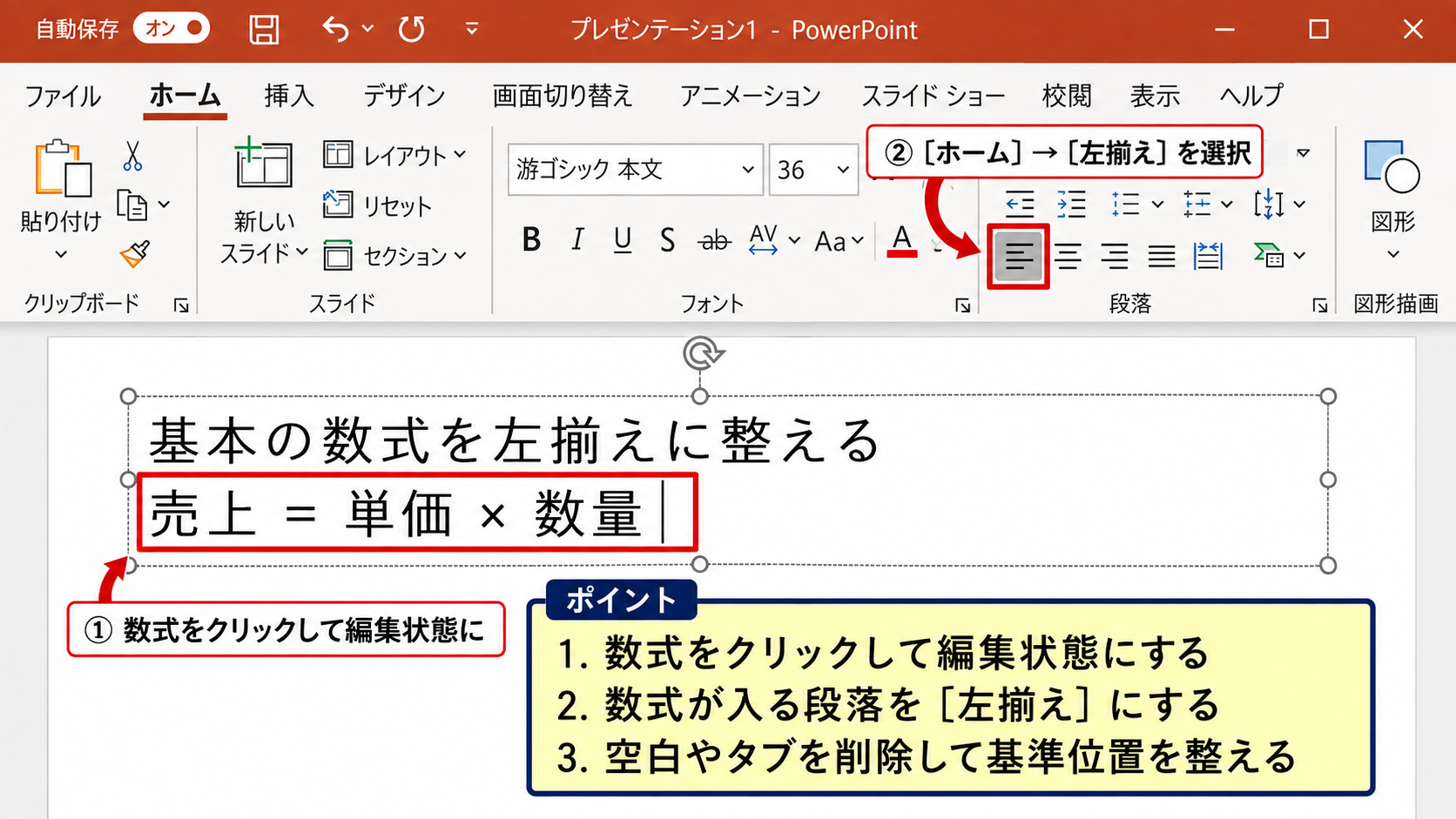Click the Increase list level icon
Image resolution: width=1456 pixels, height=819 pixels.
[x=1071, y=205]
